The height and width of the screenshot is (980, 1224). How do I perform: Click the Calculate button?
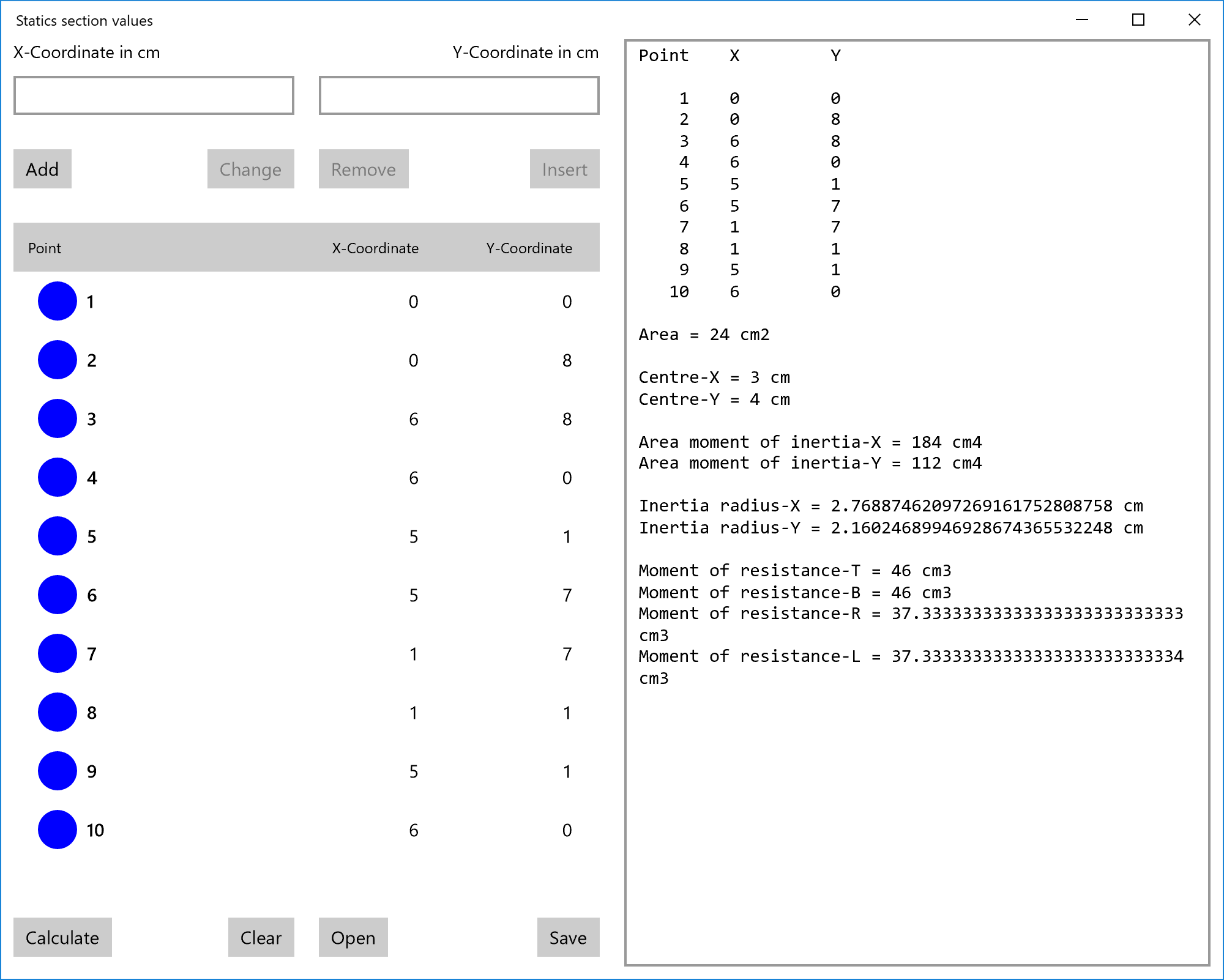tap(62, 937)
